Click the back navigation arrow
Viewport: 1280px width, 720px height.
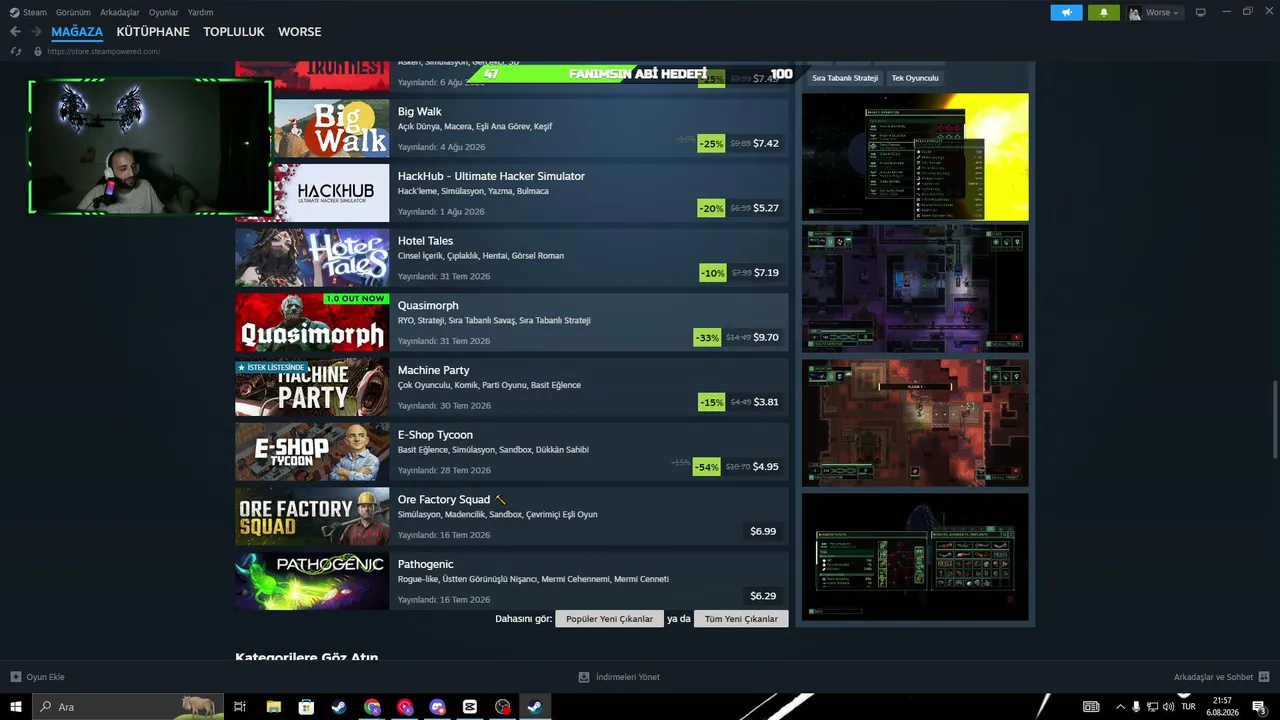[x=15, y=32]
